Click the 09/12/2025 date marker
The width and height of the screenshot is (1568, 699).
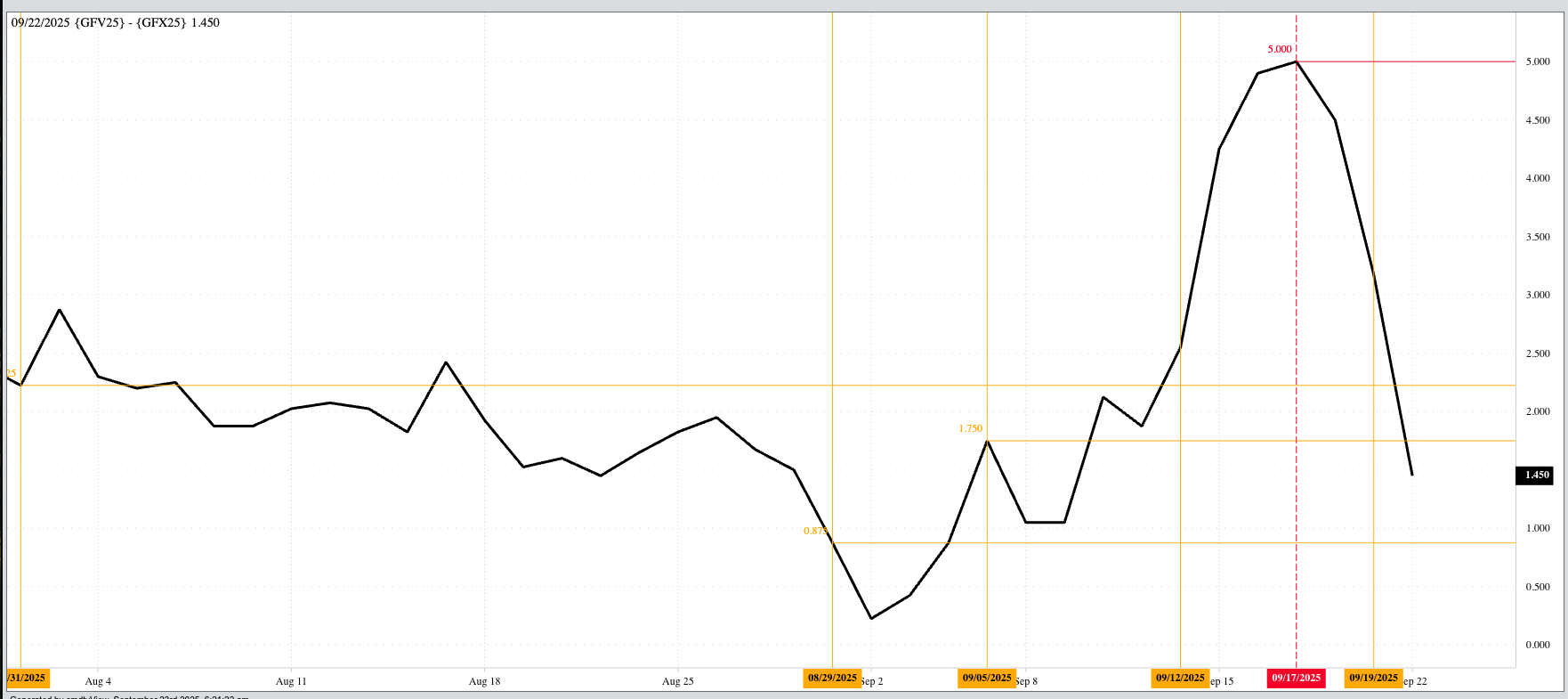pos(1180,679)
